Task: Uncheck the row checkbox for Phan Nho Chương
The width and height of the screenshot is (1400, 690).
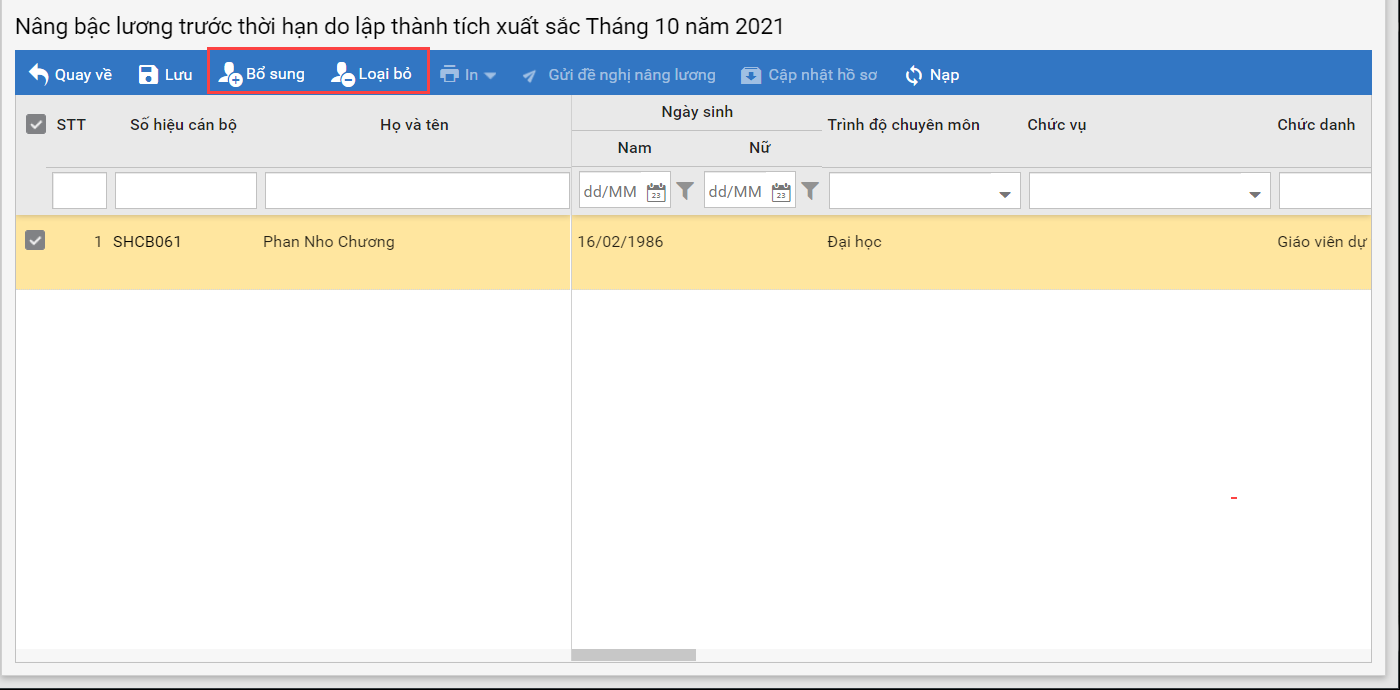Action: tap(35, 240)
